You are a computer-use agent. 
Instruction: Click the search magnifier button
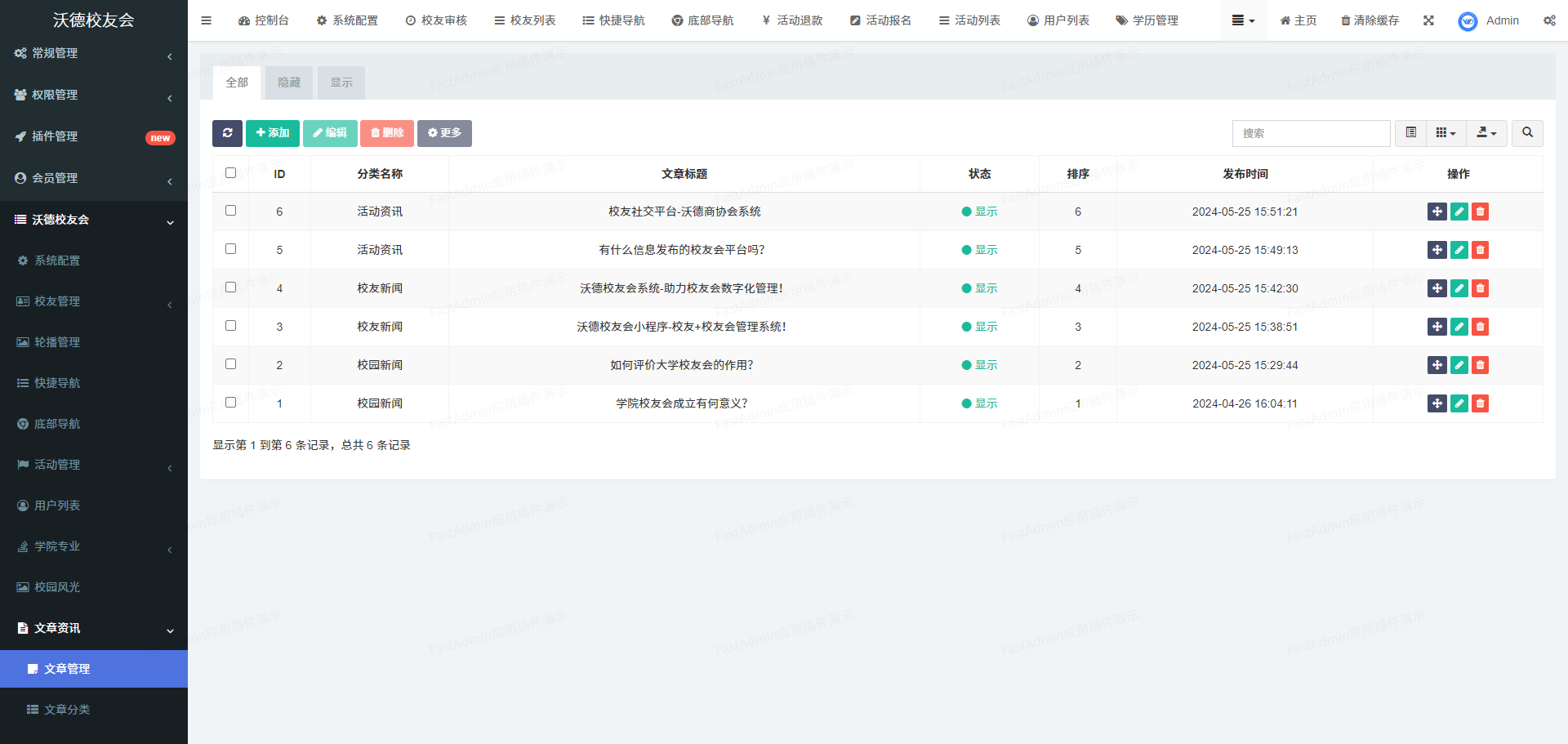pyautogui.click(x=1527, y=133)
